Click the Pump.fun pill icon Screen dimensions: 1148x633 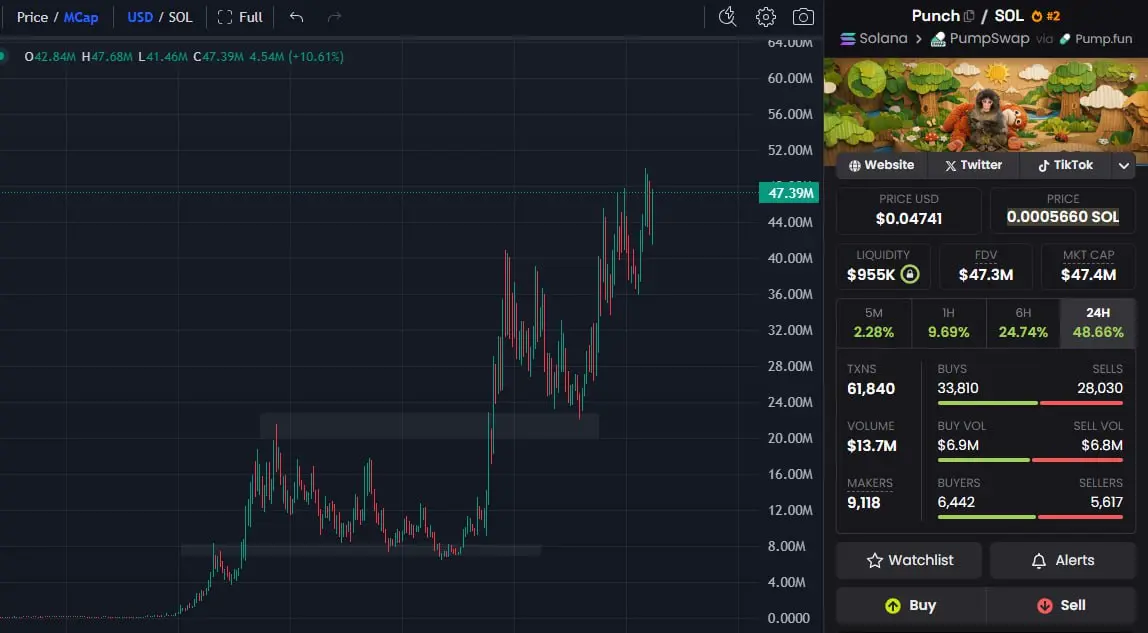click(x=1065, y=39)
